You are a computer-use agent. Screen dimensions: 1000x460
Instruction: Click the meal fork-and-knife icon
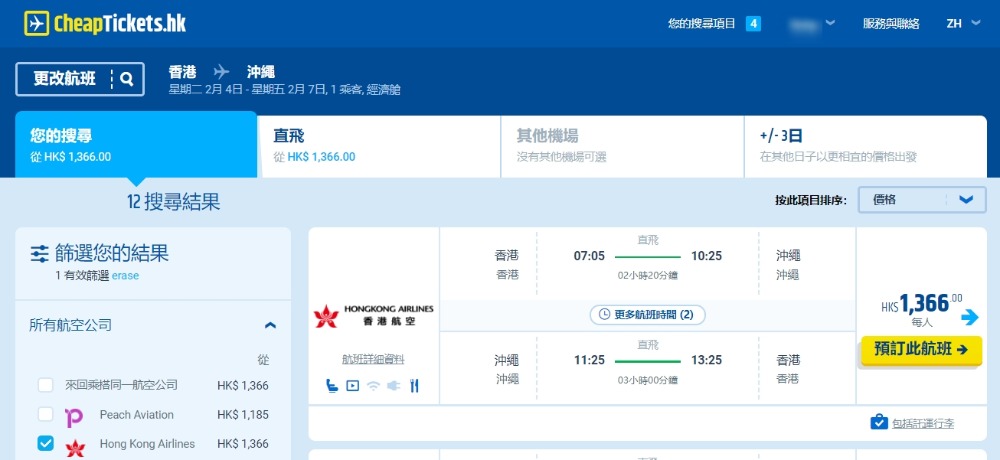click(x=413, y=385)
